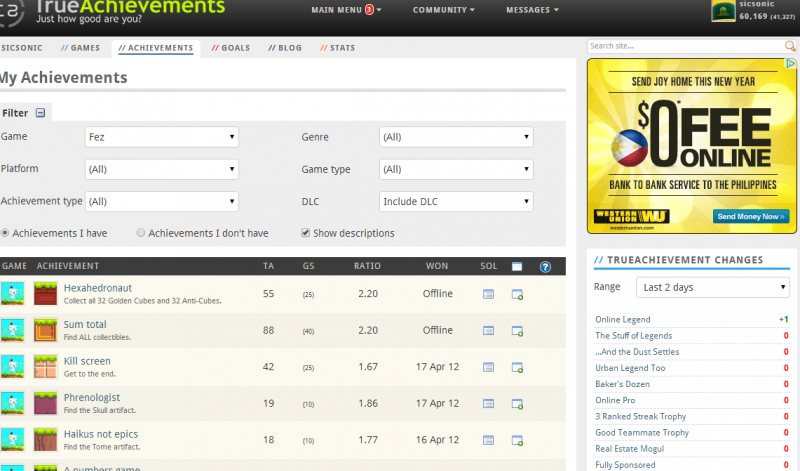Click the Kill screen achievement tile icon
The width and height of the screenshot is (800, 471).
click(45, 366)
